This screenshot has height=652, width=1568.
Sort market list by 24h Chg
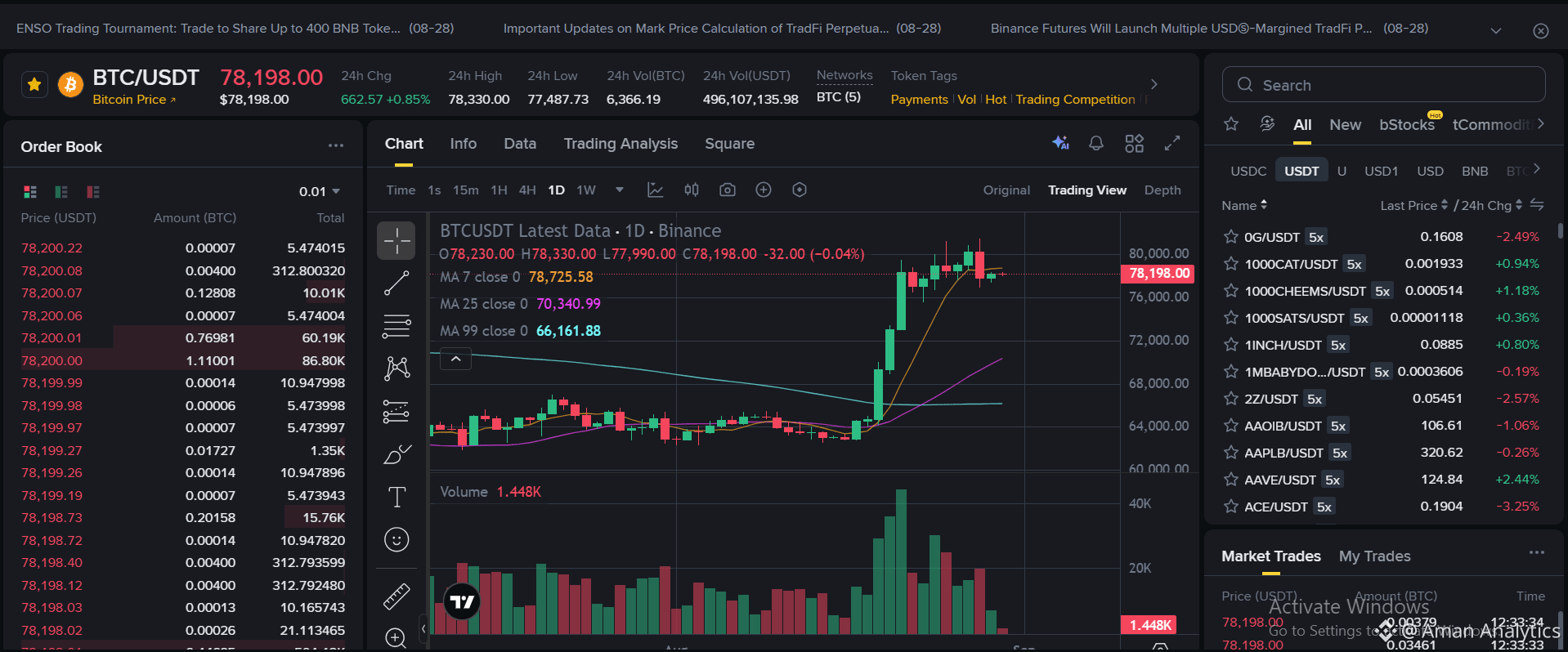1491,205
